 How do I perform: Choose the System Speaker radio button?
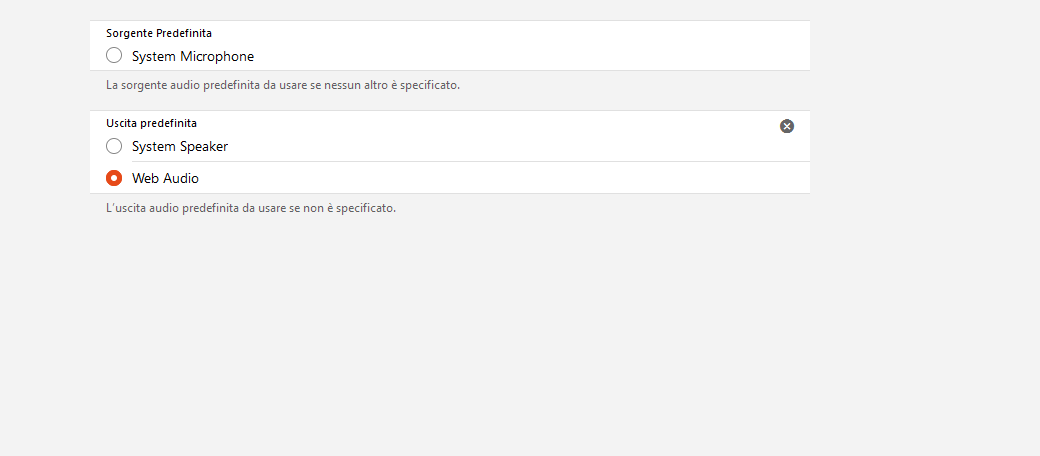[114, 146]
